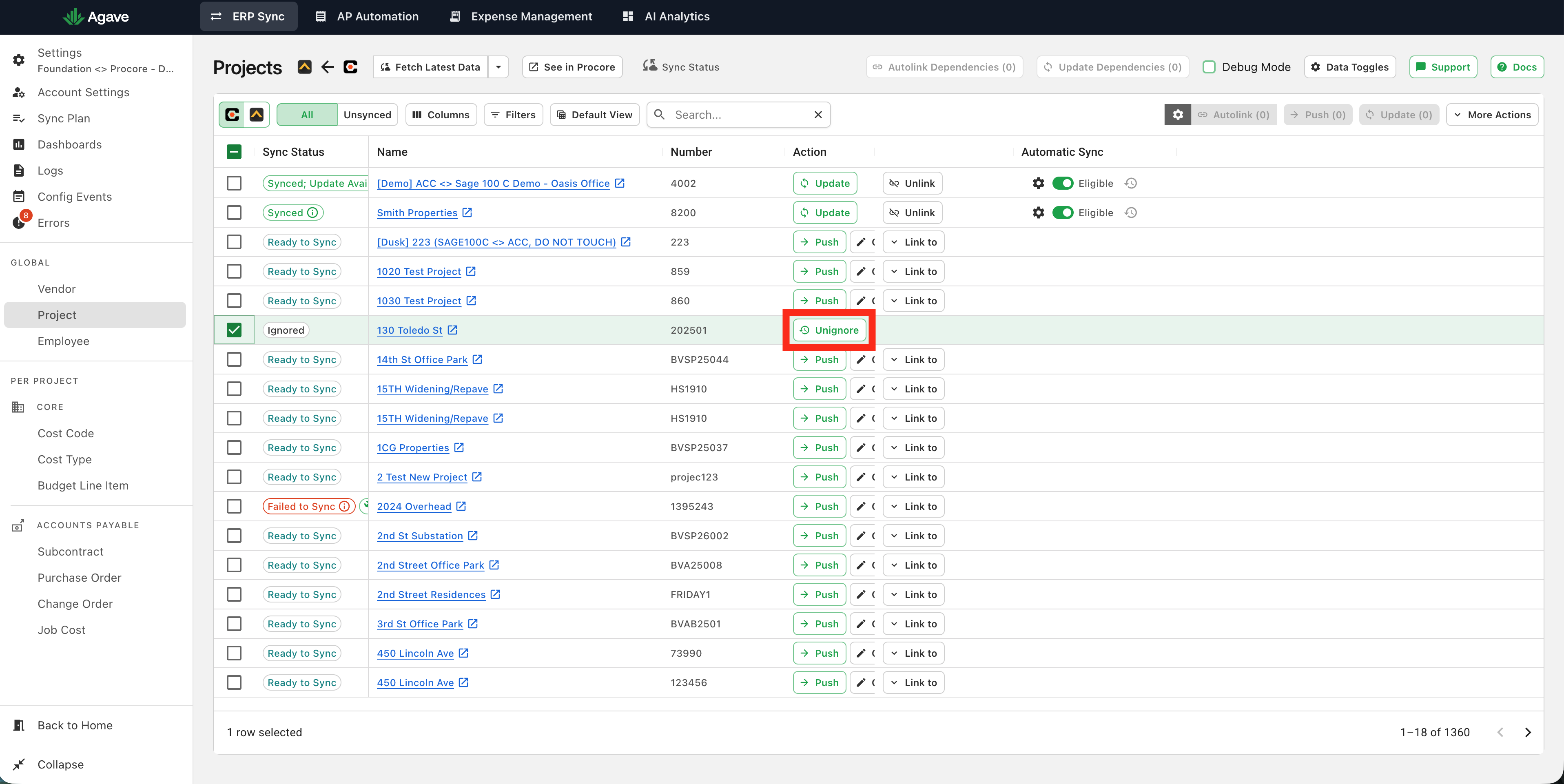Open Support chat button
The image size is (1564, 784).
[x=1442, y=67]
